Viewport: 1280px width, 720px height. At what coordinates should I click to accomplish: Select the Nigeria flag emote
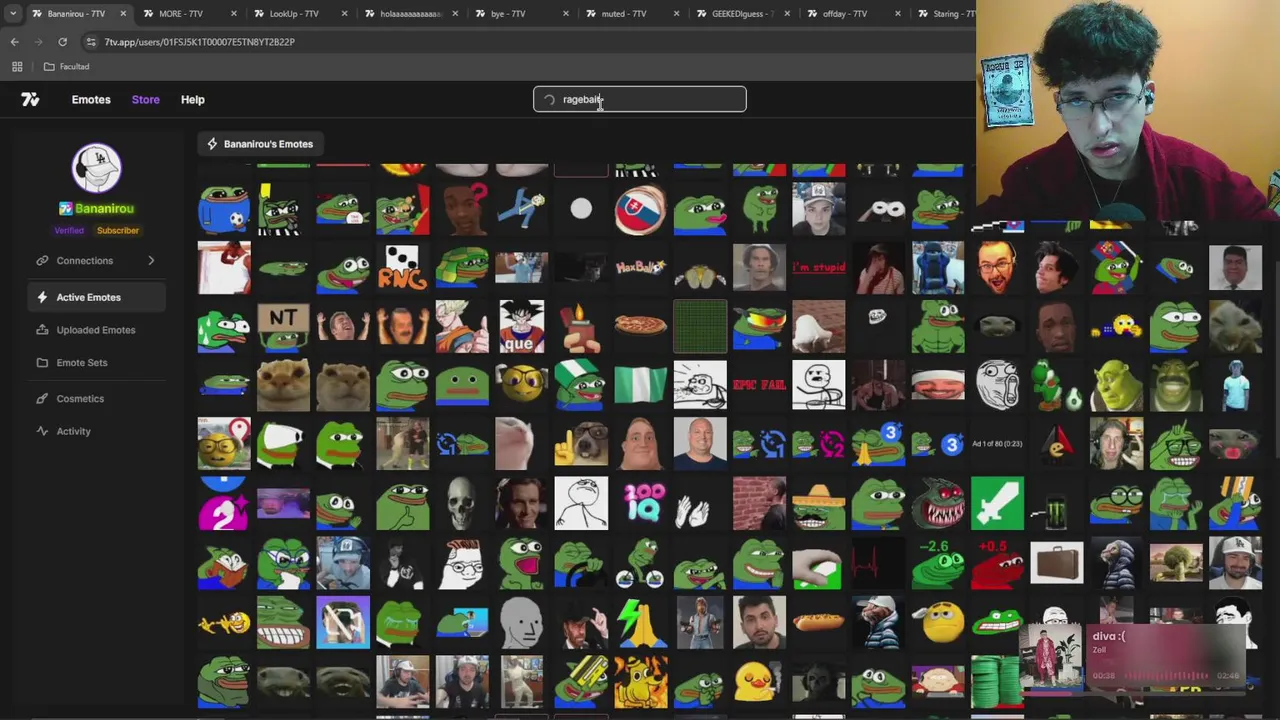[640, 385]
